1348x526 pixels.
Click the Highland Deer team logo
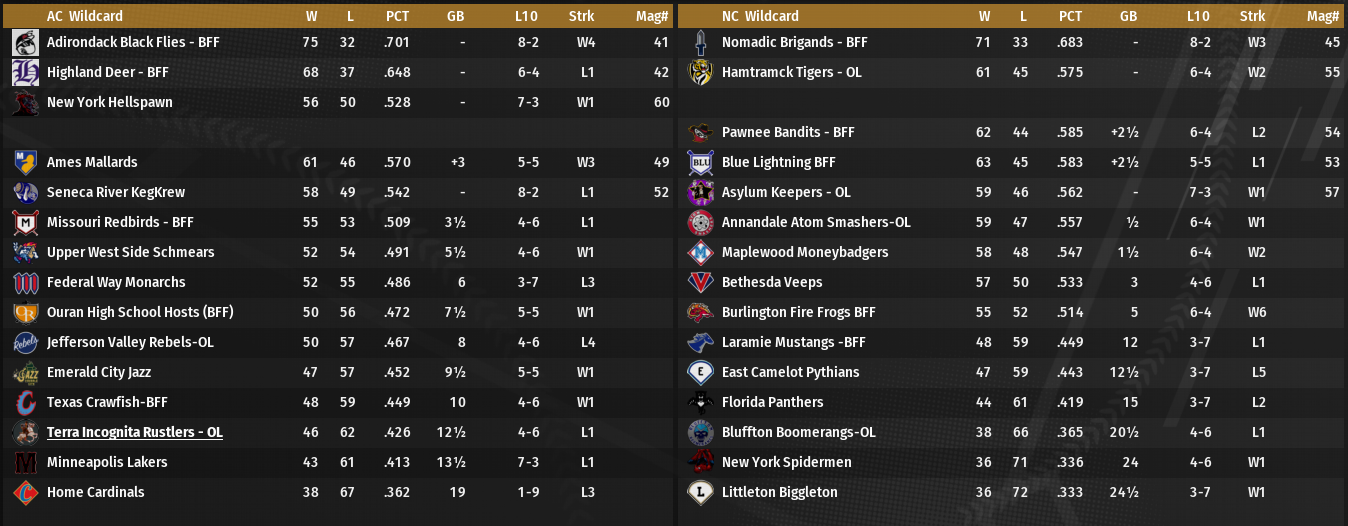[25, 72]
